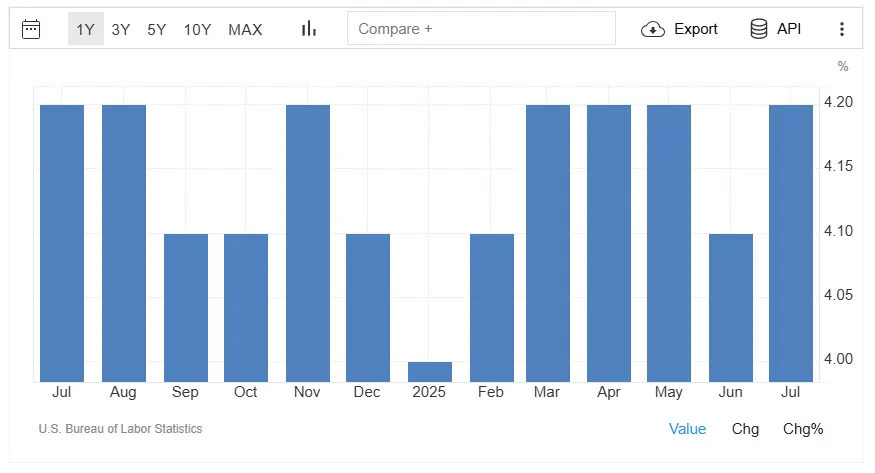Select the Value display mode

click(x=687, y=429)
